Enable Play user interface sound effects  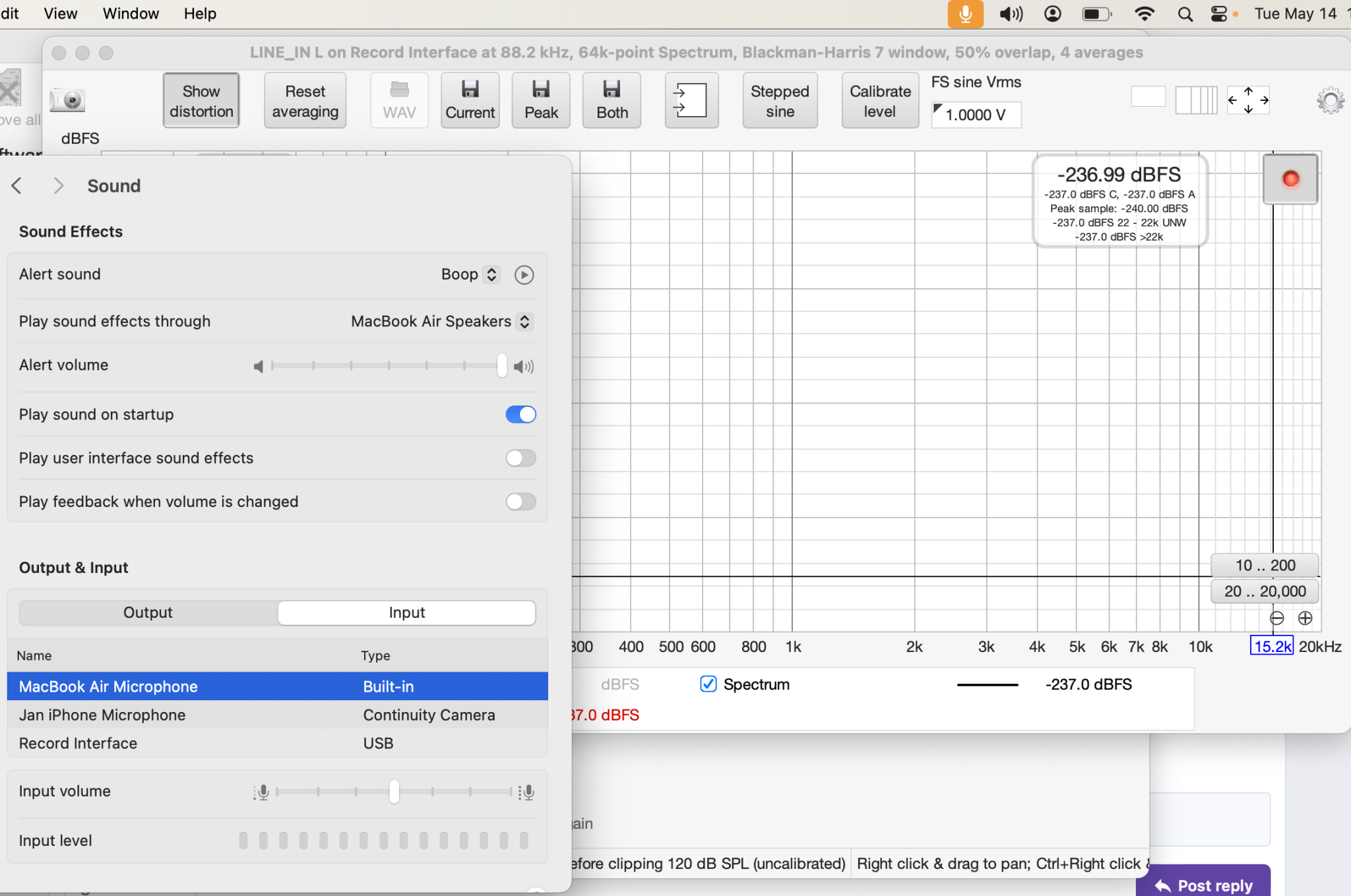tap(520, 458)
